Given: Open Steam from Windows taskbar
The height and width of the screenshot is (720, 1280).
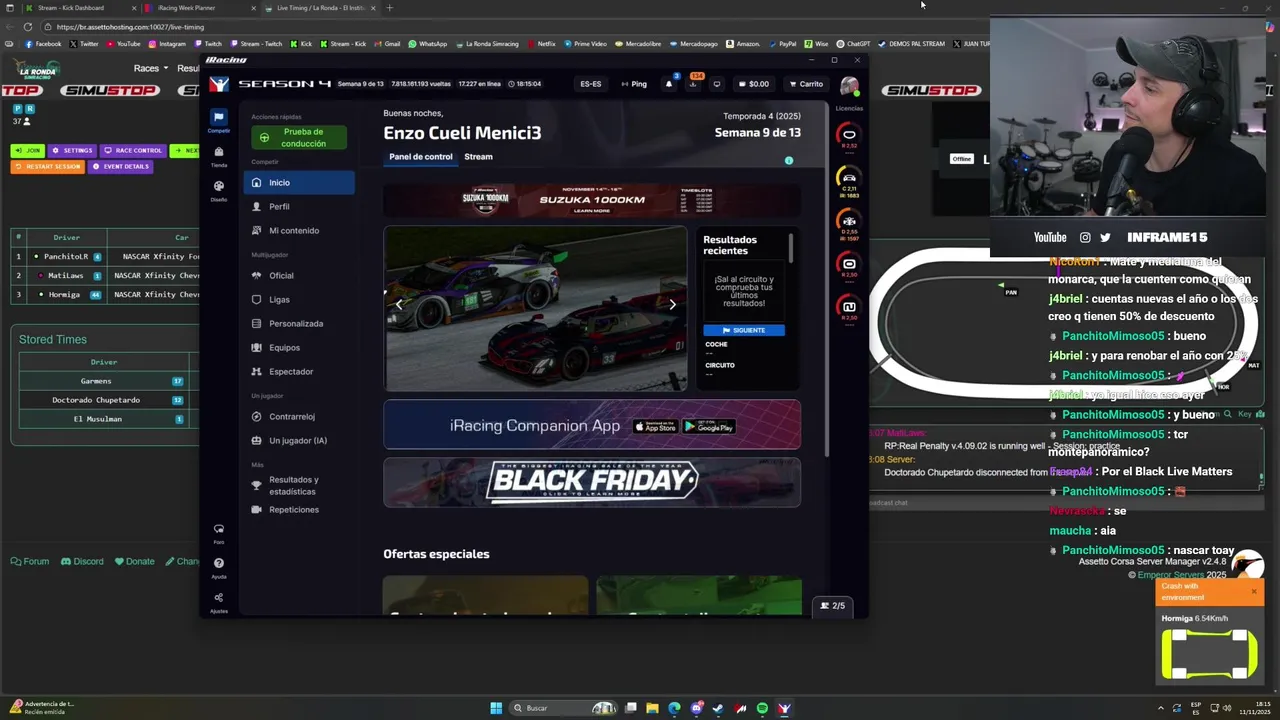Looking at the screenshot, I should point(718,708).
